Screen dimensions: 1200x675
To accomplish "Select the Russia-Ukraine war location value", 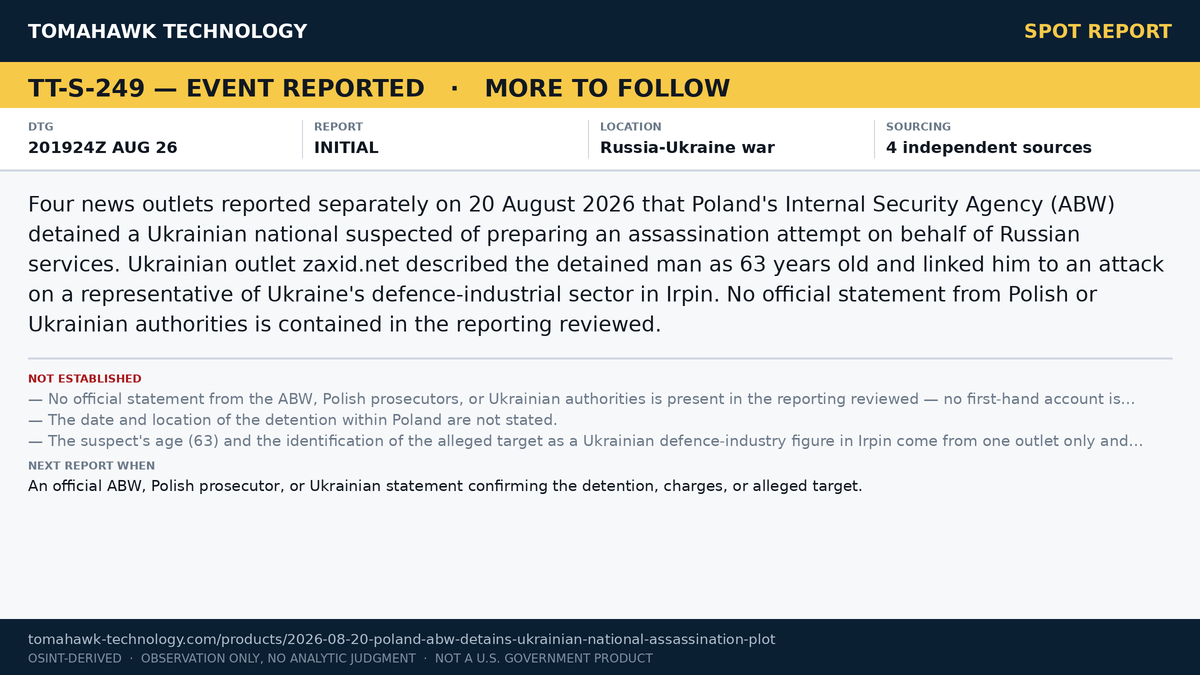I will 687,147.
